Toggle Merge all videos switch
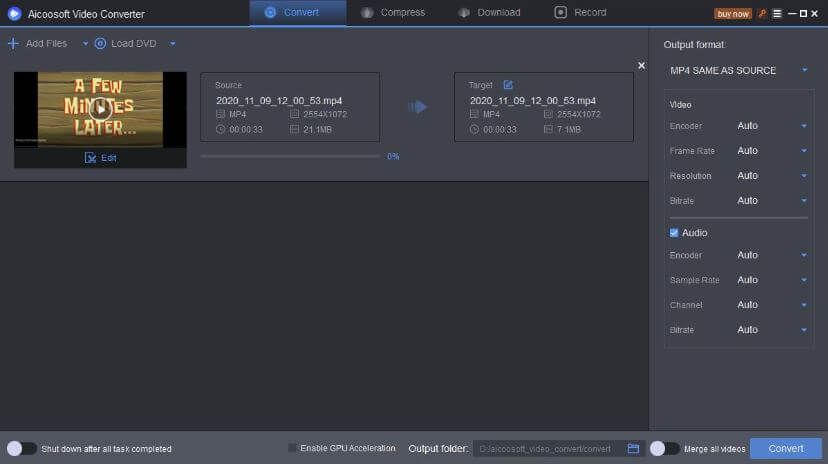Screen dimensions: 828x465 point(664,449)
